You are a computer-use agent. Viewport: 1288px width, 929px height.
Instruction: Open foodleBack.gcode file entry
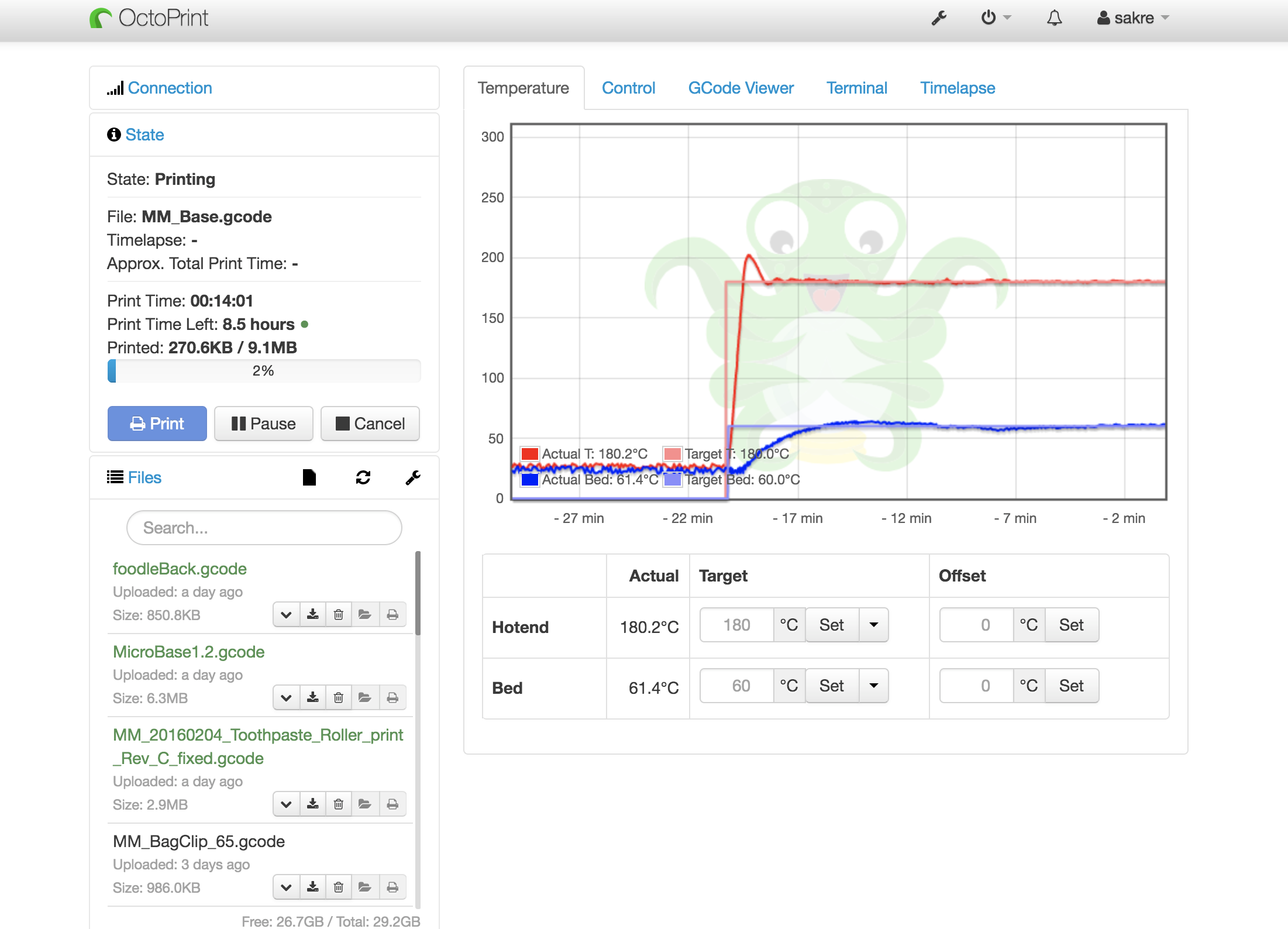point(180,569)
